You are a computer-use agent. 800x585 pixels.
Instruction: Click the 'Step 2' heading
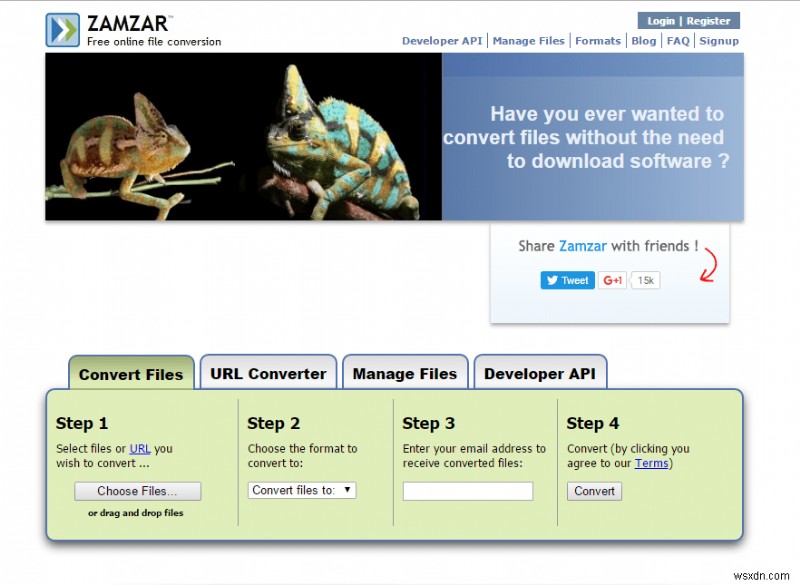(x=273, y=423)
